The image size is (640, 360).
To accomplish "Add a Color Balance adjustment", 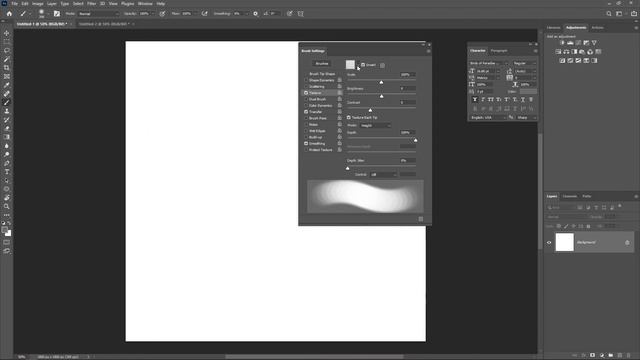I will pyautogui.click(x=566, y=52).
